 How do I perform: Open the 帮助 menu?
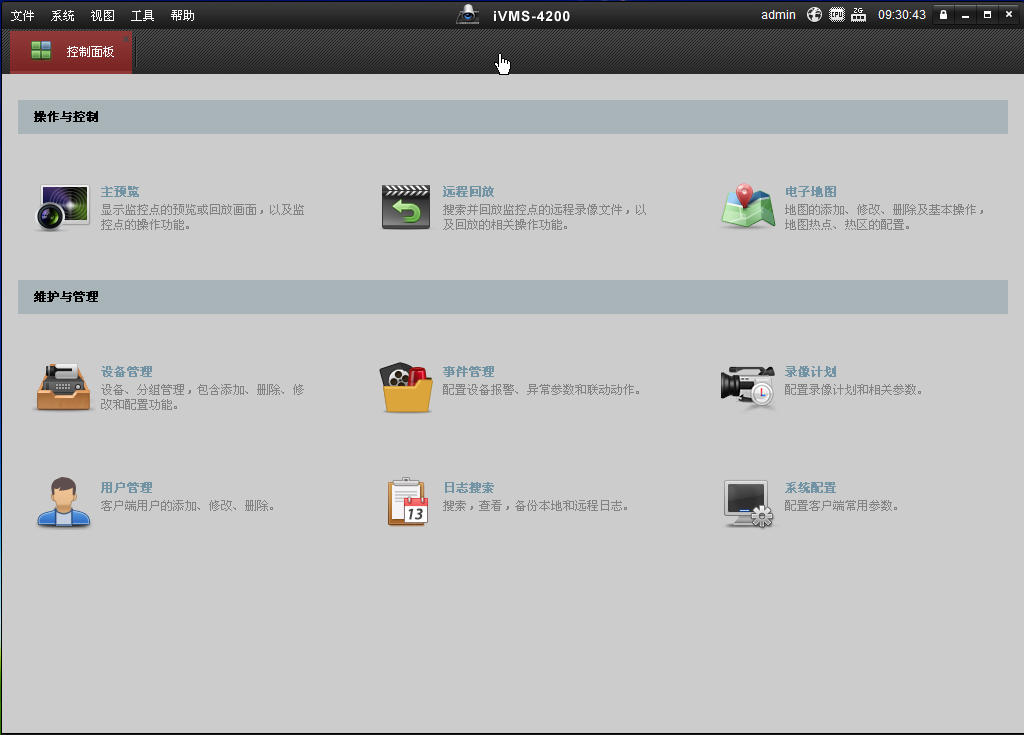coord(182,15)
